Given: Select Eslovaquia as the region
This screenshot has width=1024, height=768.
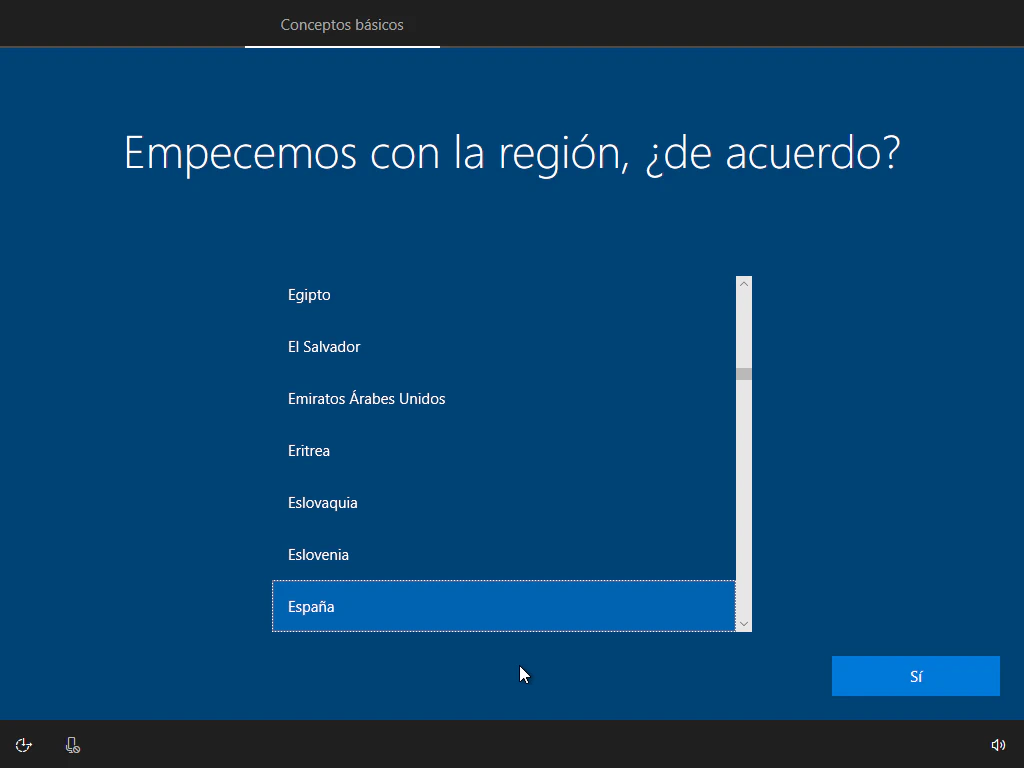Looking at the screenshot, I should [322, 503].
